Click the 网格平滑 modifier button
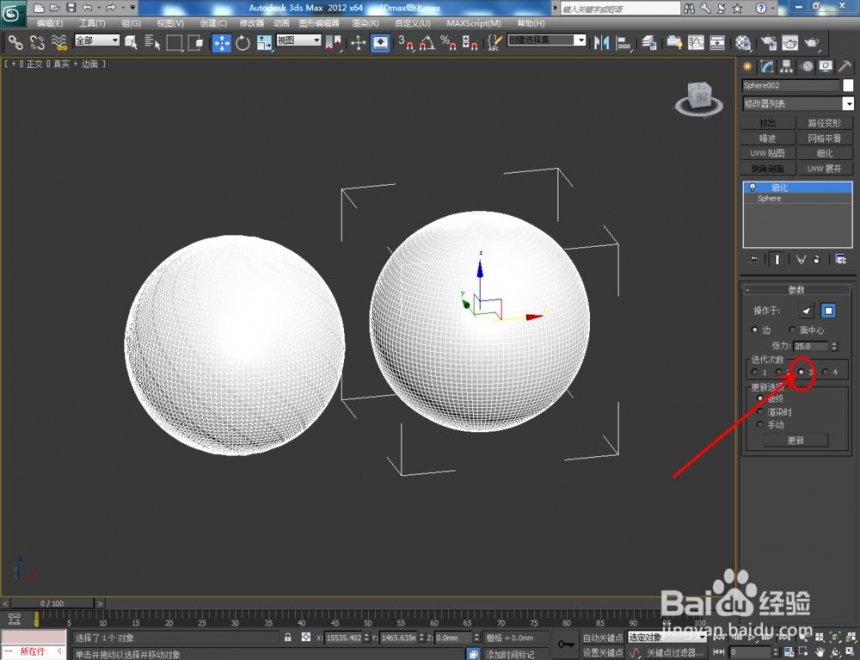860x660 pixels. [824, 138]
